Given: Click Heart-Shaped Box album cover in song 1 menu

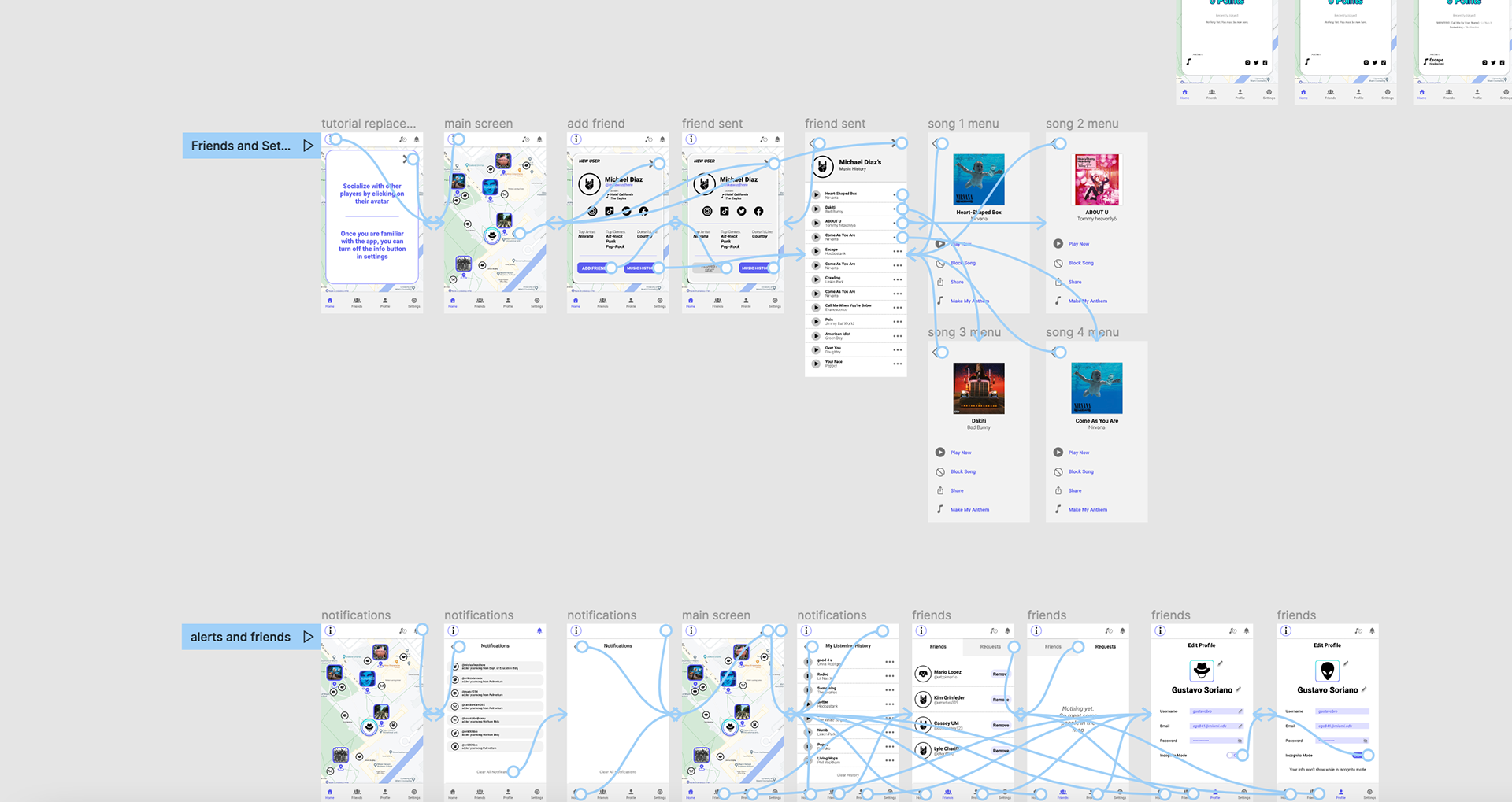Looking at the screenshot, I should [979, 180].
